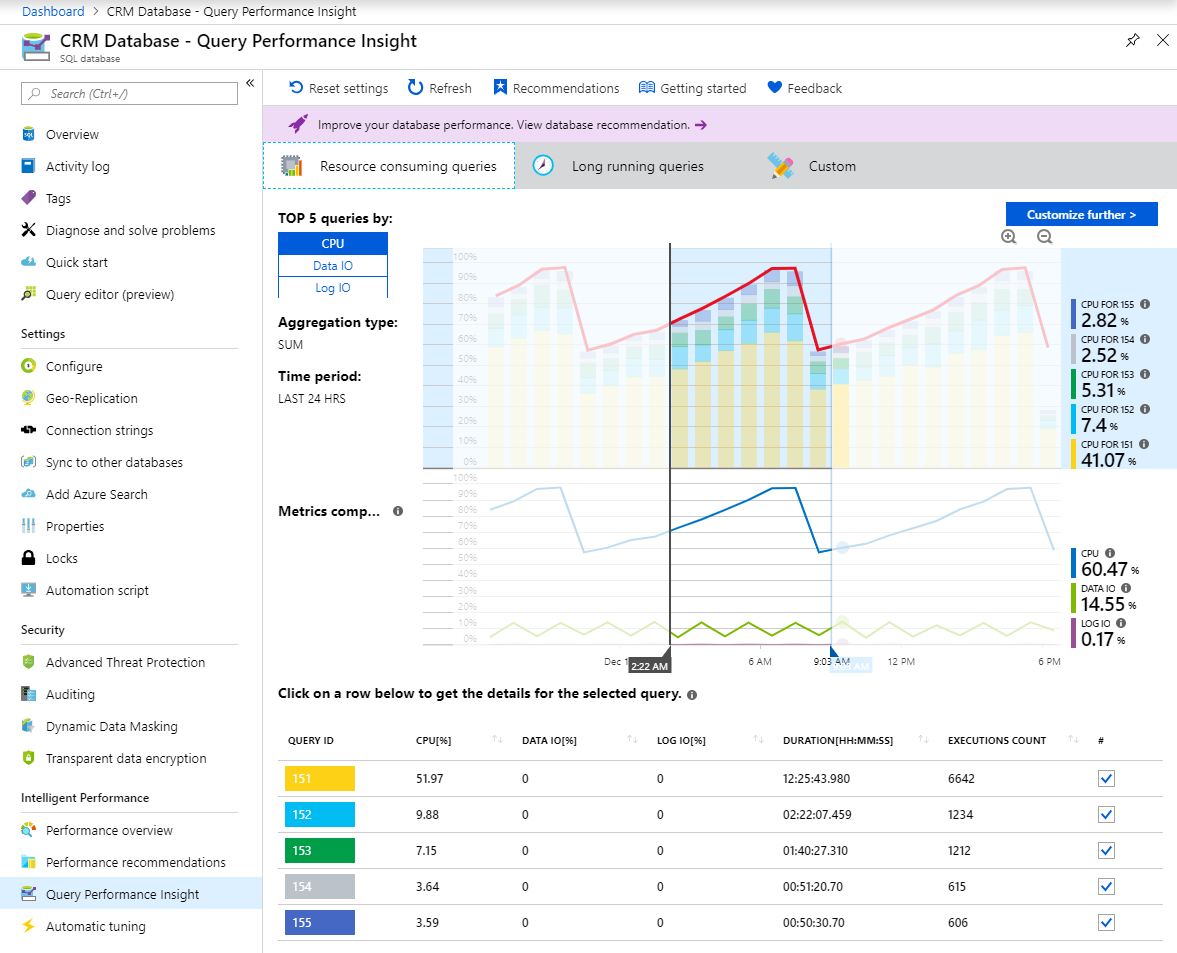The image size is (1177, 953).
Task: Sort table by CPU[%] column arrows
Action: click(x=497, y=740)
